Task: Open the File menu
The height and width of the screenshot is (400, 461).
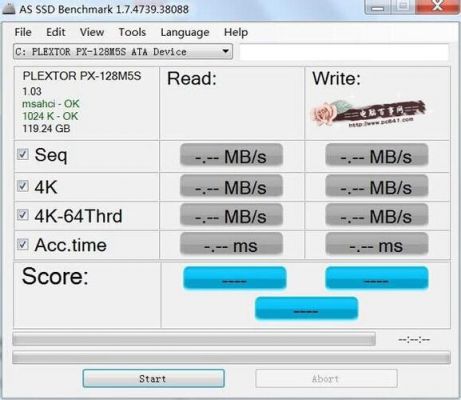Action: coord(23,32)
